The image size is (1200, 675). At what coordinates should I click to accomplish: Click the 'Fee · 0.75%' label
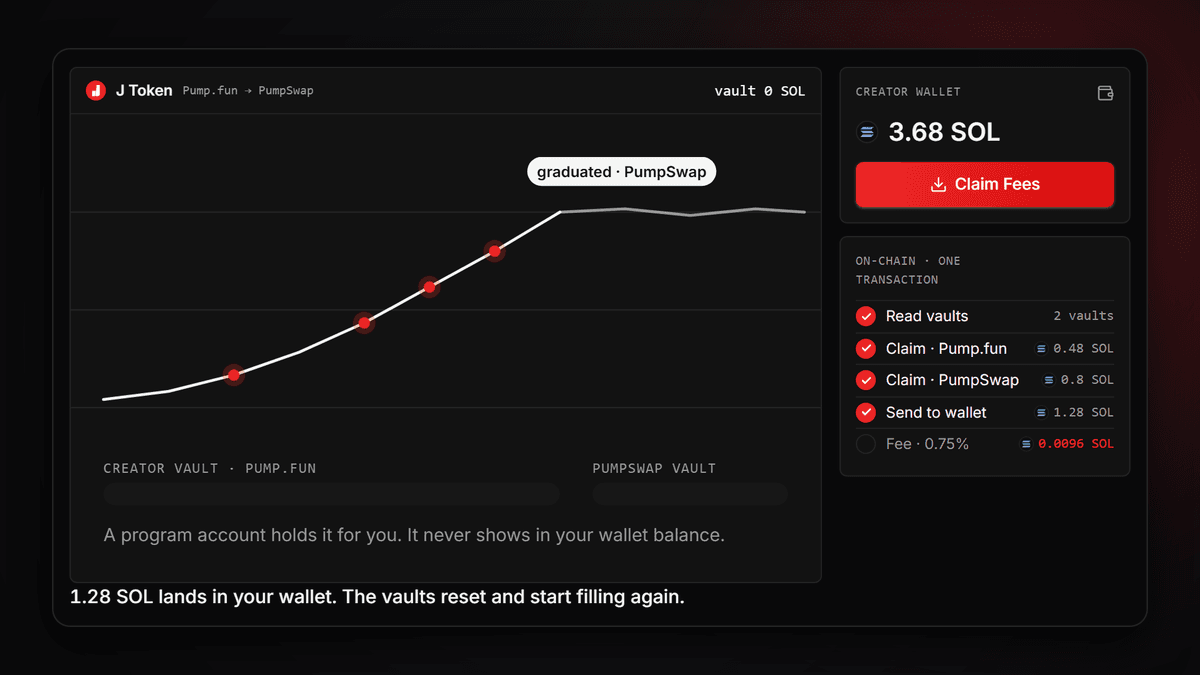(x=927, y=444)
